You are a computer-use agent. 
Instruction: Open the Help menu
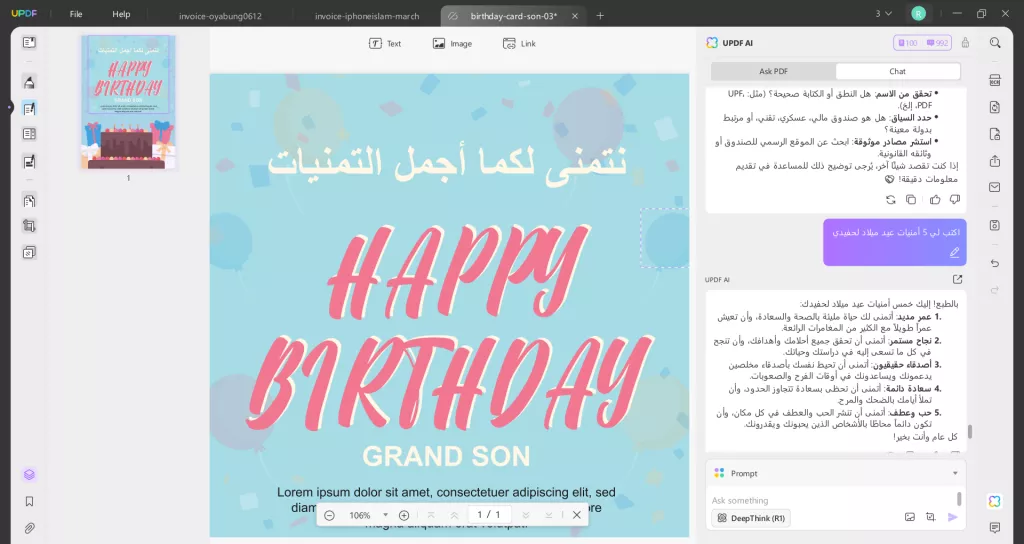pyautogui.click(x=121, y=14)
